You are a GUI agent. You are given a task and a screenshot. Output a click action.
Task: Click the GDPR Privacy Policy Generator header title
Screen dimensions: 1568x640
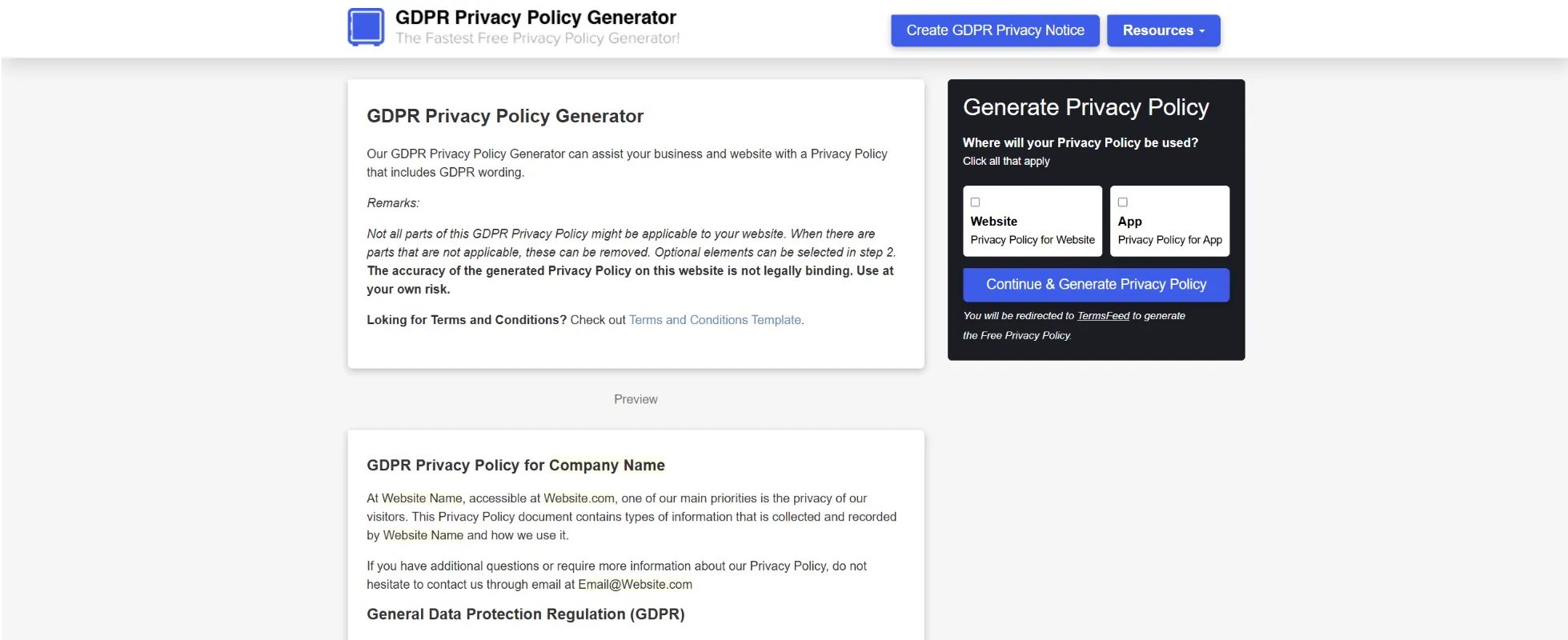click(535, 18)
